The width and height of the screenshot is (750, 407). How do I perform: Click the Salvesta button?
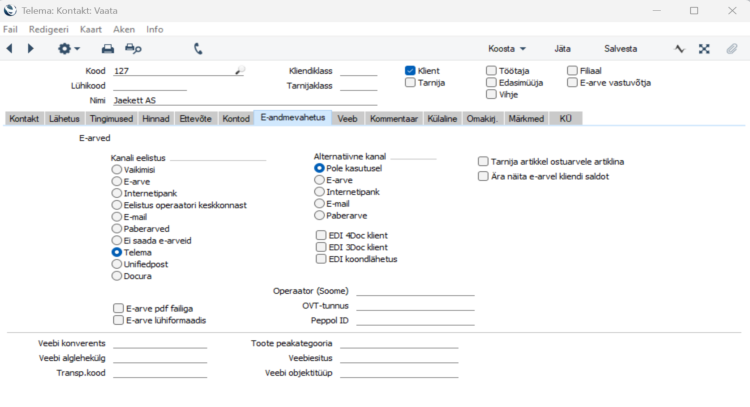pyautogui.click(x=620, y=49)
